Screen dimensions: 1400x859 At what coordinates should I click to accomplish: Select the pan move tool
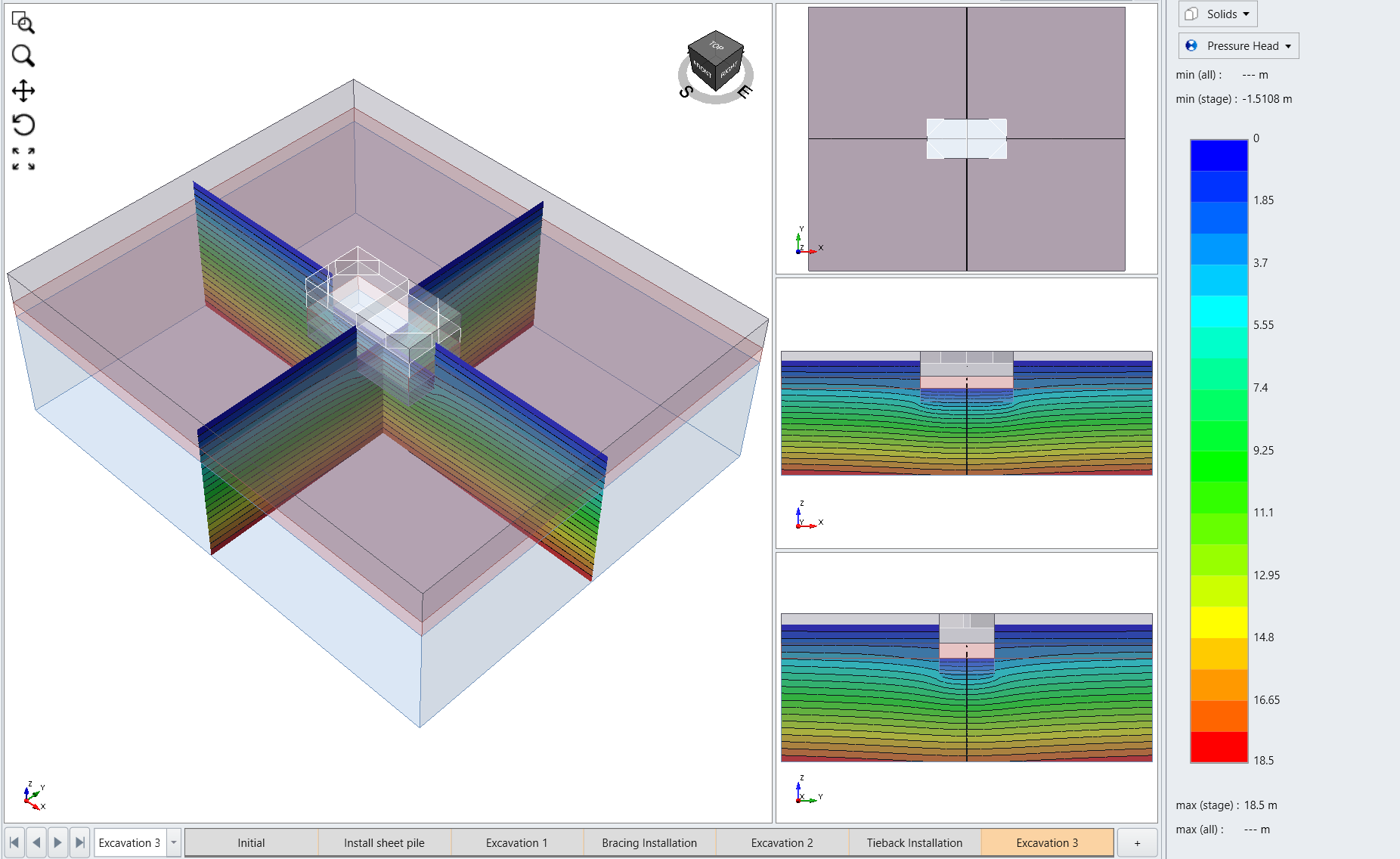(x=23, y=91)
